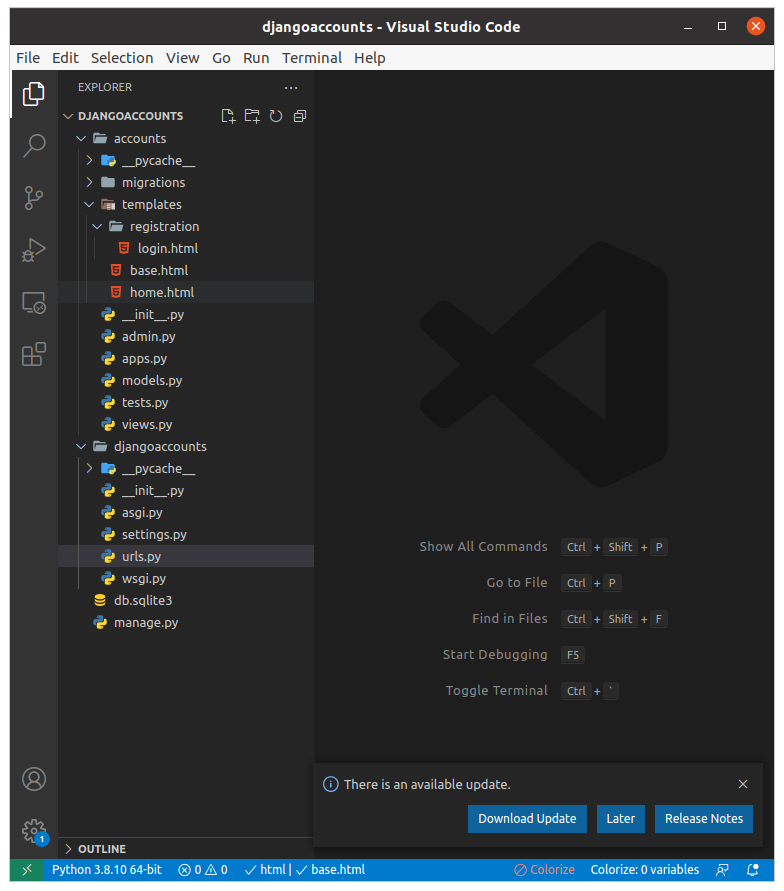Open Explorer more actions ellipsis
Image resolution: width=784 pixels, height=891 pixels.
pos(291,88)
